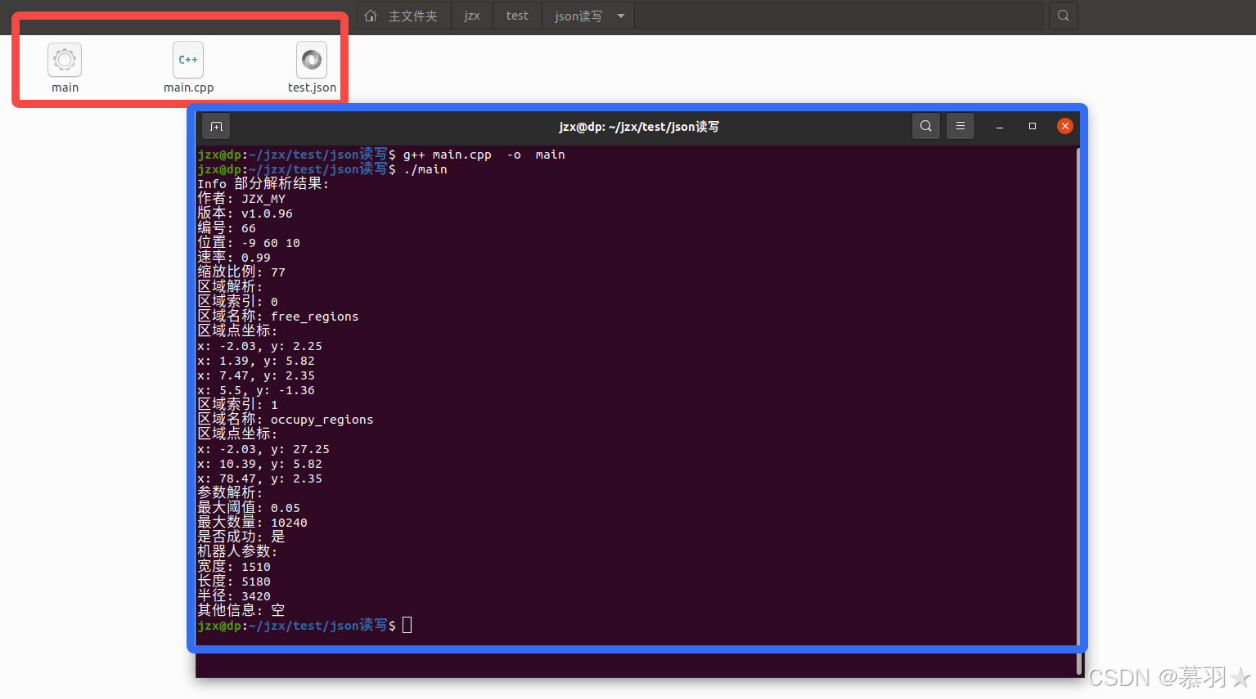Viewport: 1256px width, 699px height.
Task: Click '区域名称: free_regions' line
Action: pyautogui.click(x=278, y=316)
